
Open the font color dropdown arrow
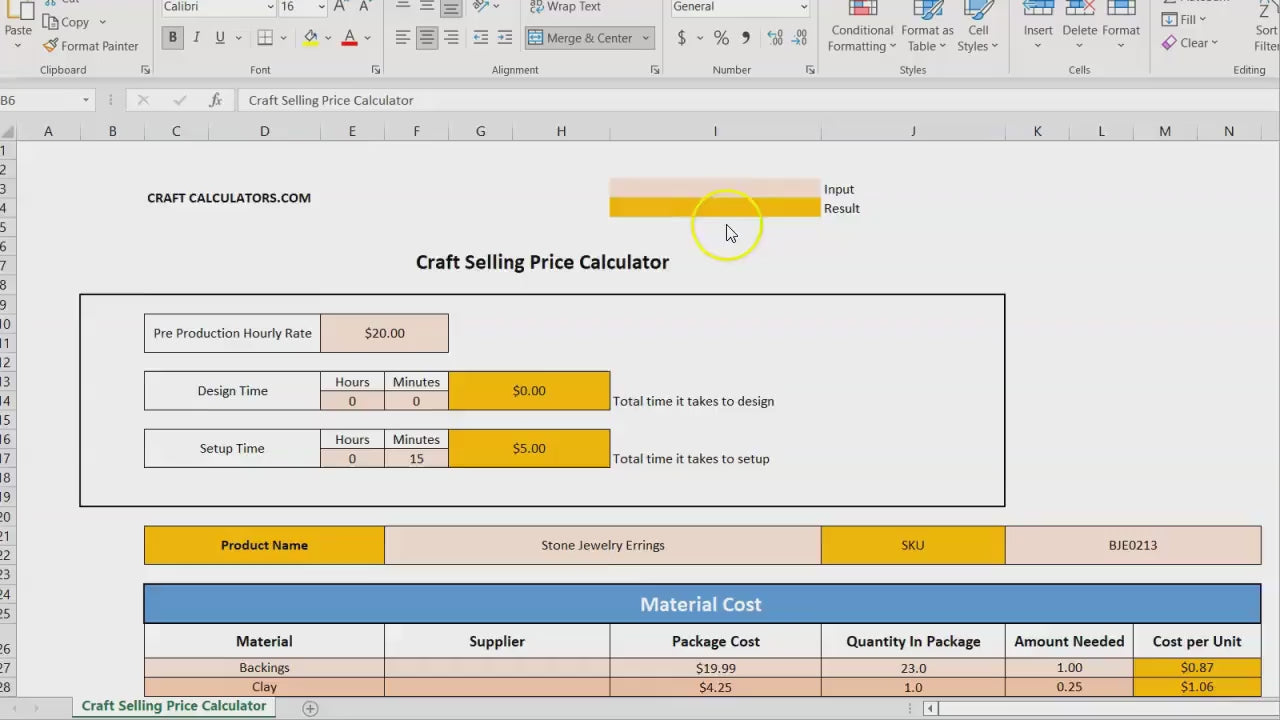click(368, 38)
